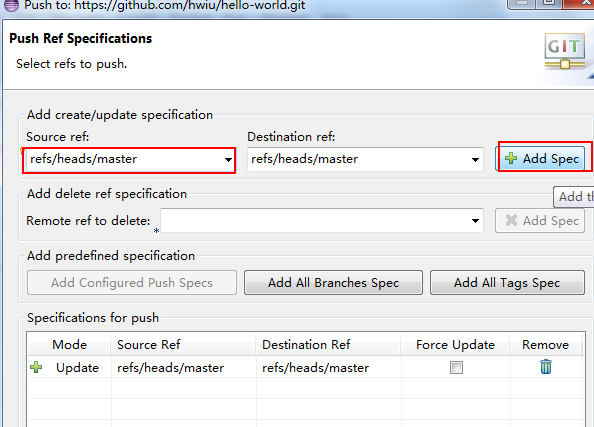Click the green plus icon in the Update row
Screen dimensions: 594x427
[36, 367]
